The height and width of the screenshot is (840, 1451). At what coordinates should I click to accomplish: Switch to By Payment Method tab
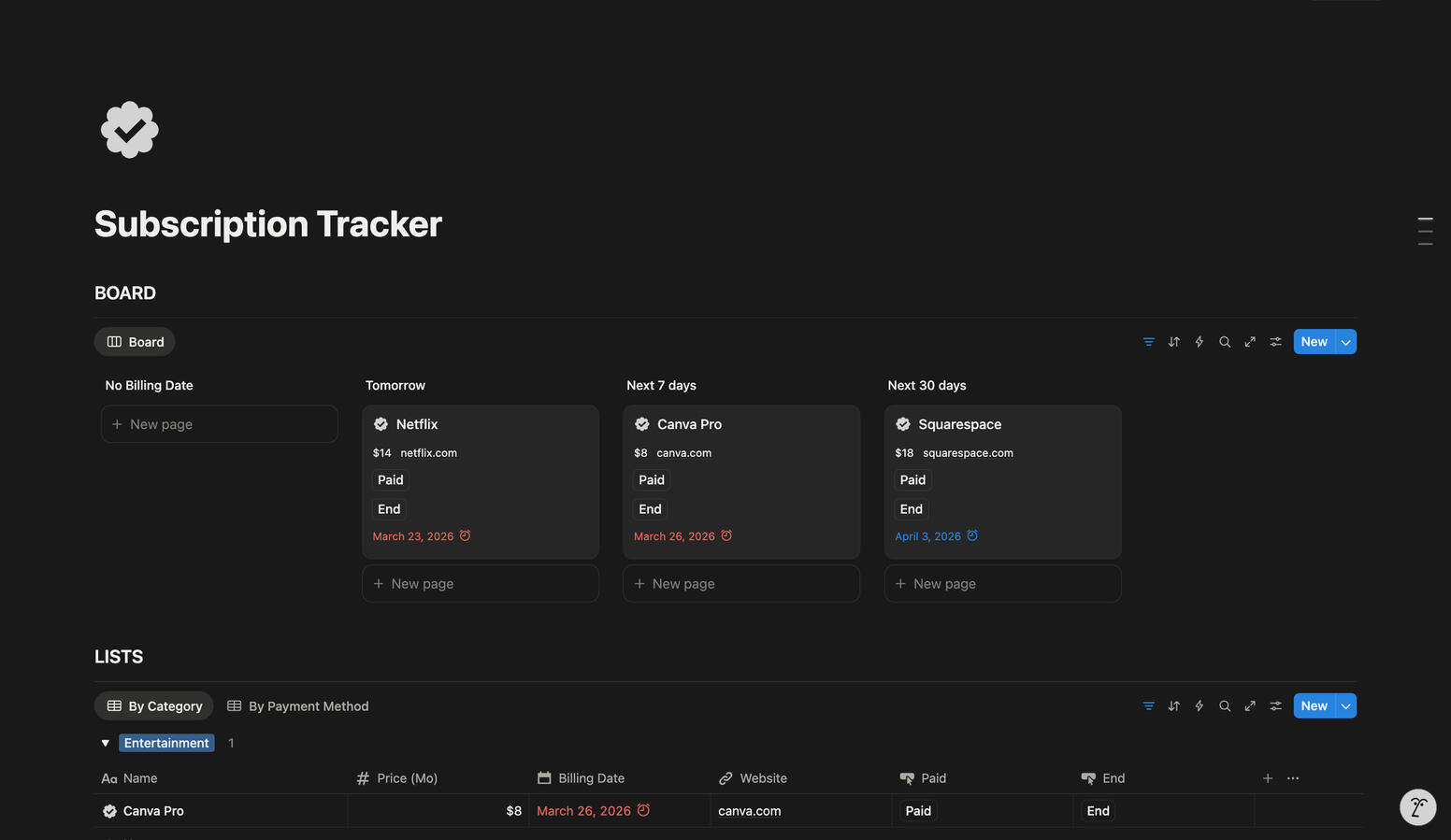point(298,706)
